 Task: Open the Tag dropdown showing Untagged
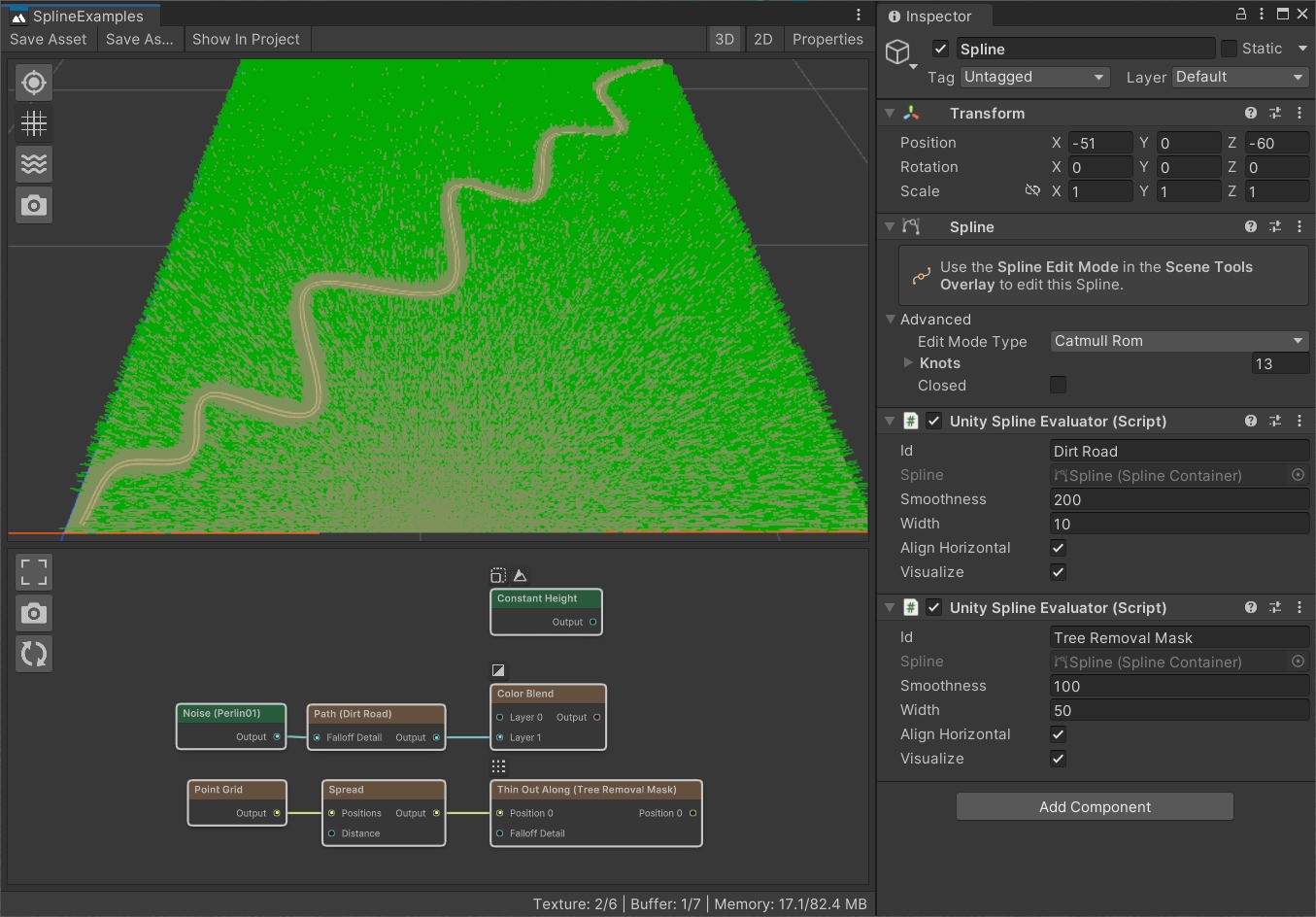(1034, 77)
